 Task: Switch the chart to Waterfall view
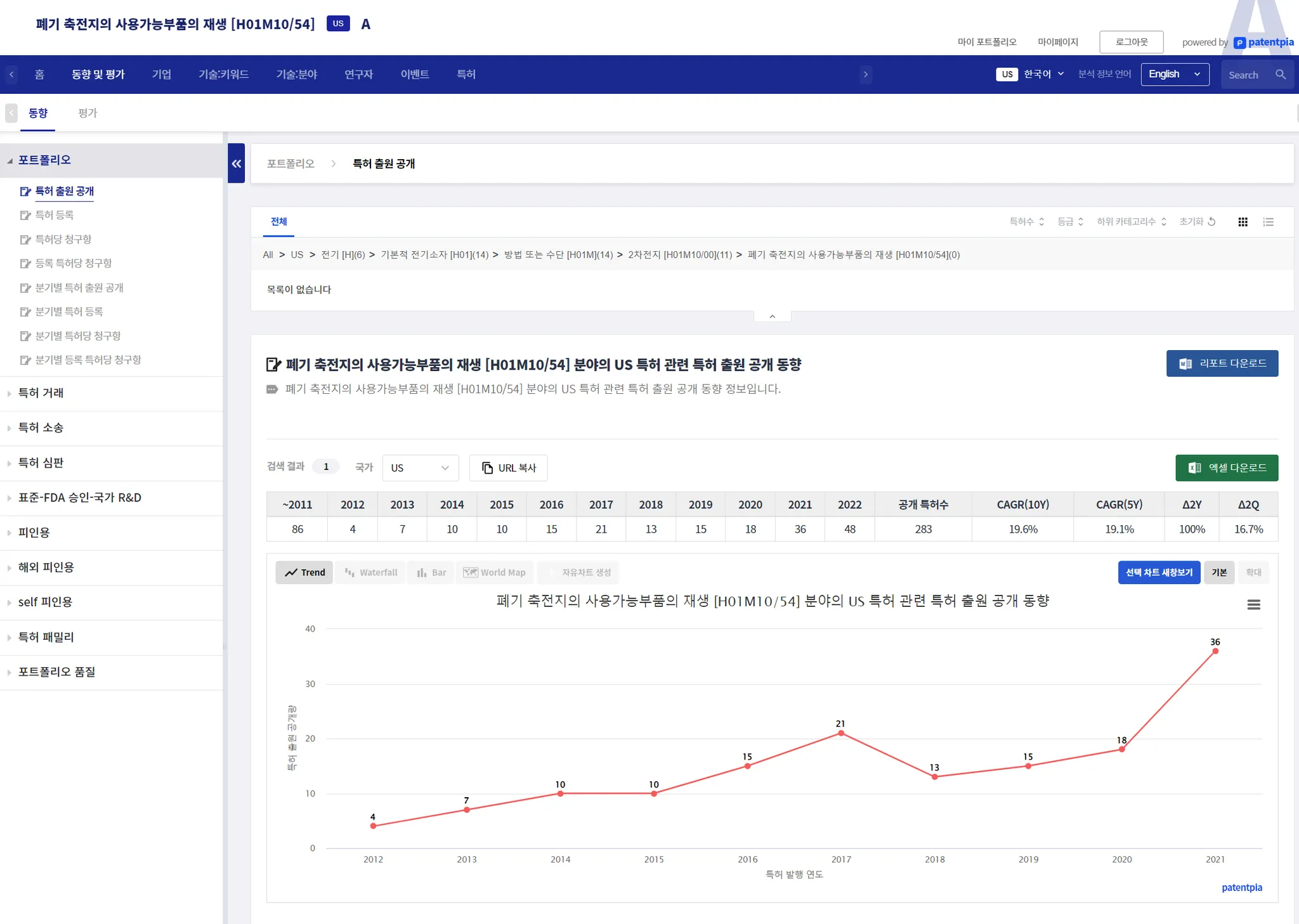pyautogui.click(x=371, y=573)
